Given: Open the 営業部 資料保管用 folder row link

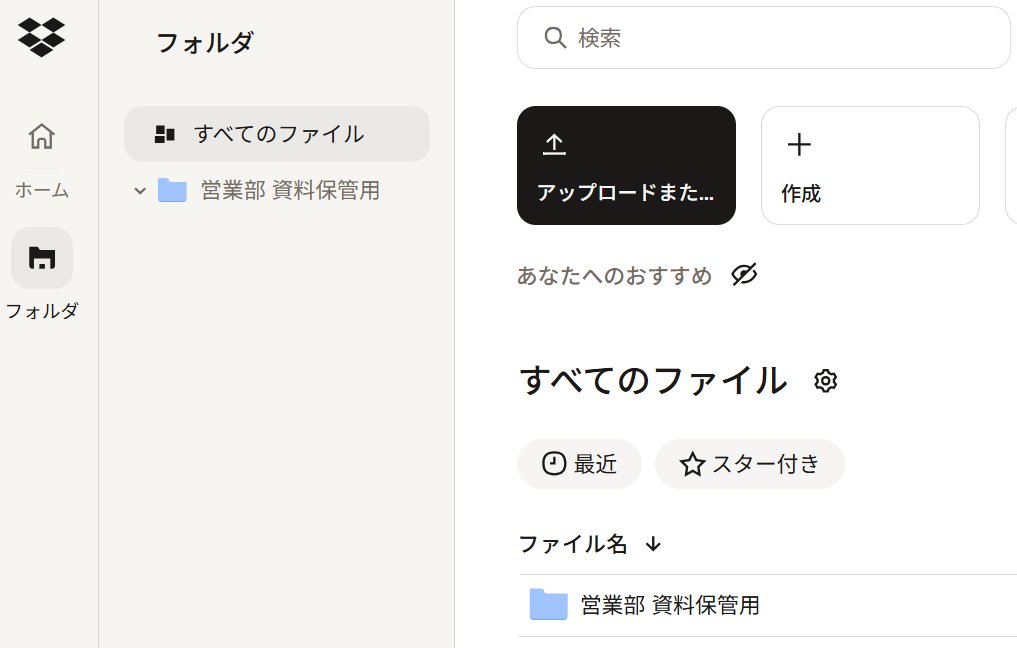Looking at the screenshot, I should (670, 605).
